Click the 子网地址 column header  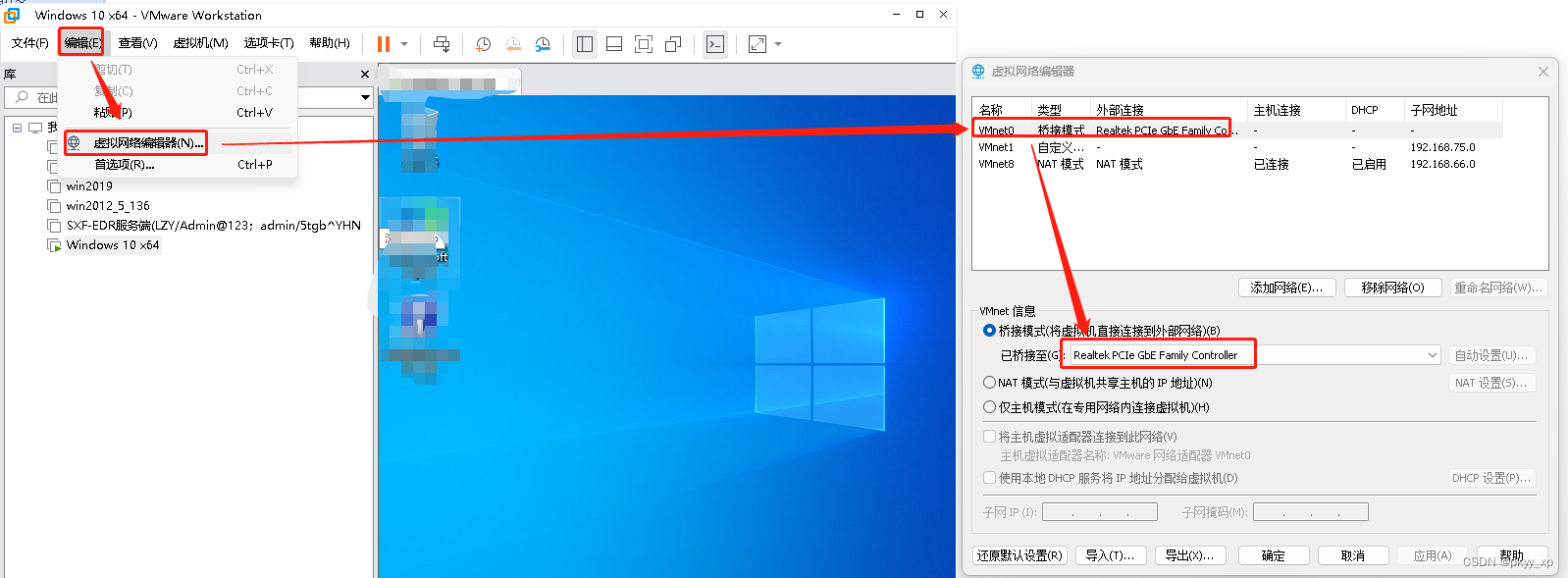1452,110
